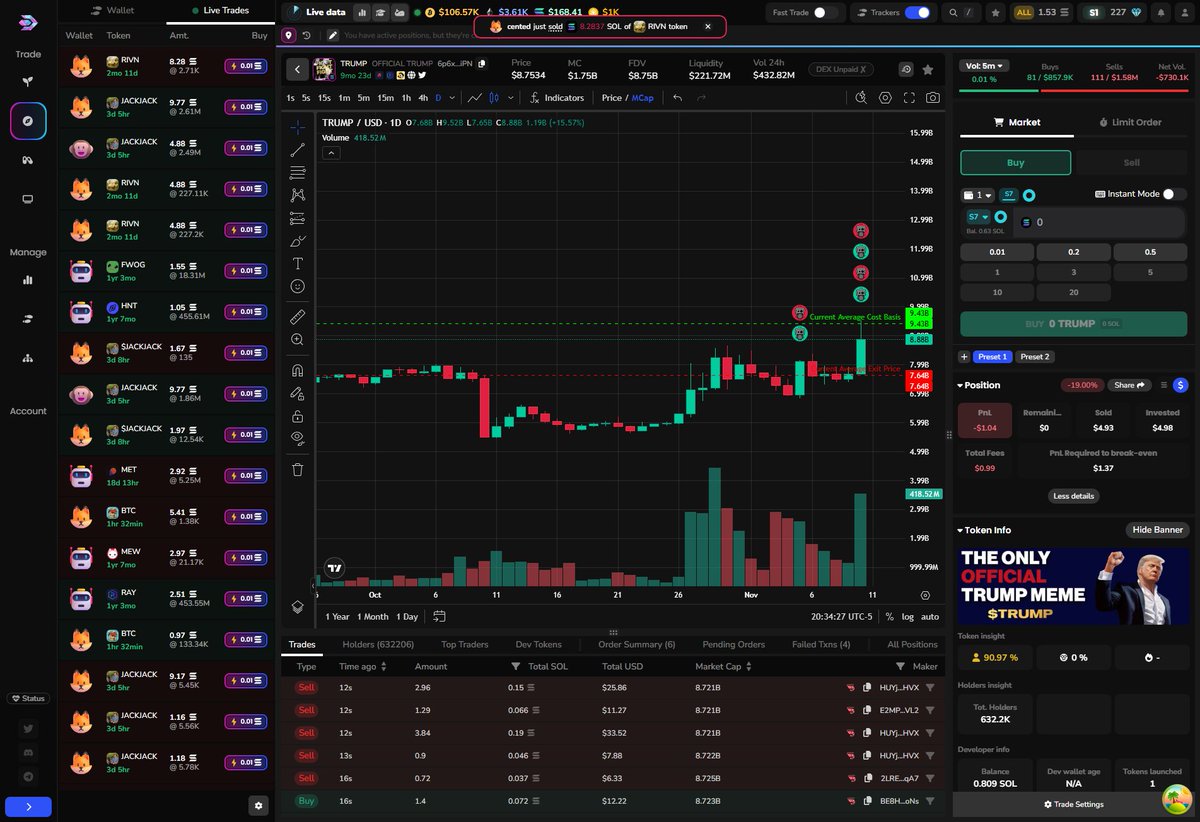Open the Vol: 5m dropdown
Screen dimensions: 1200x822
(x=984, y=66)
